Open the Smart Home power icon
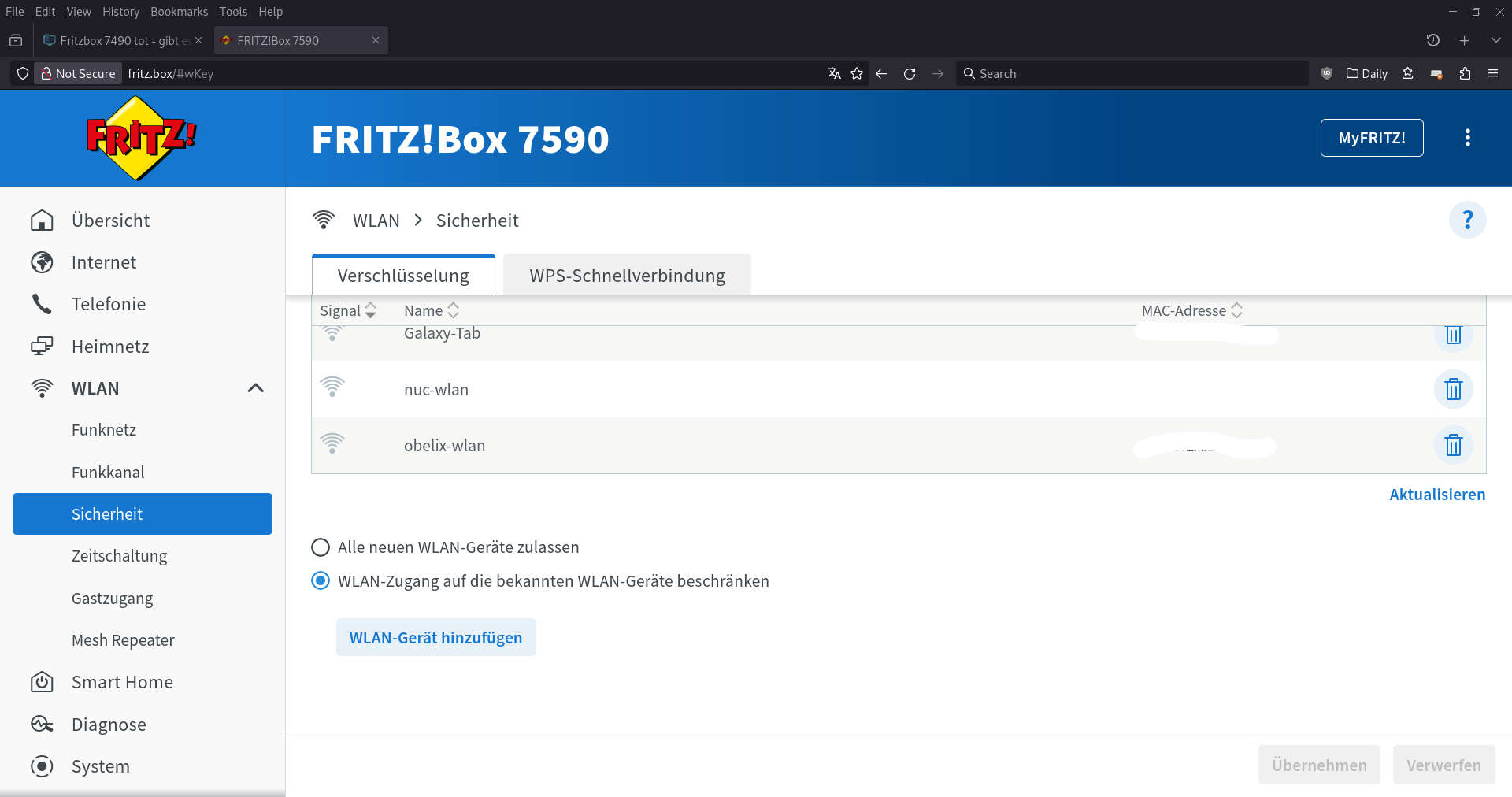This screenshot has width=1512, height=797. click(42, 682)
